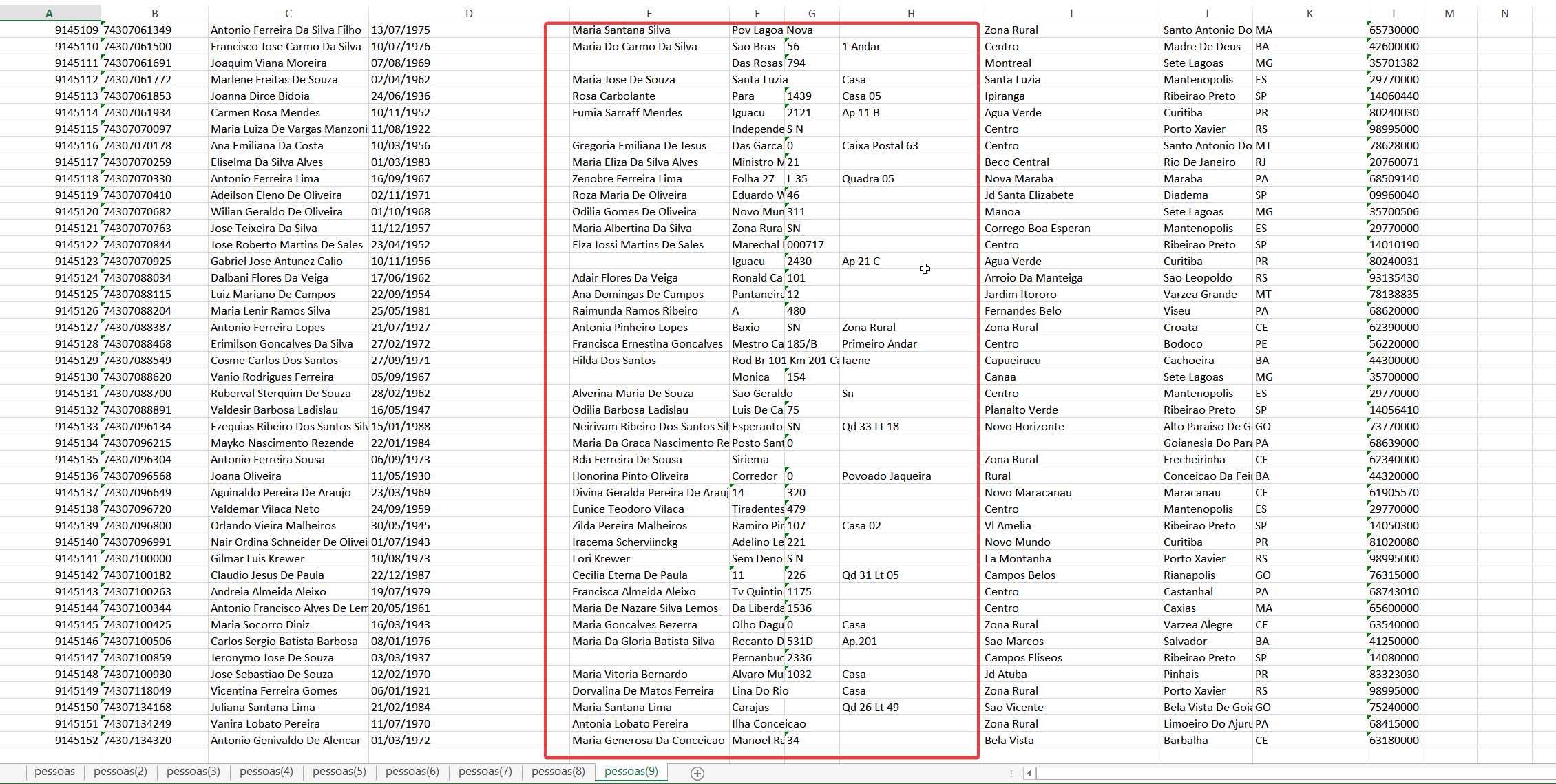Select cell 'Zenobre Ferreira Lima'
Screen dimensions: 1556x784
pyautogui.click(x=649, y=178)
